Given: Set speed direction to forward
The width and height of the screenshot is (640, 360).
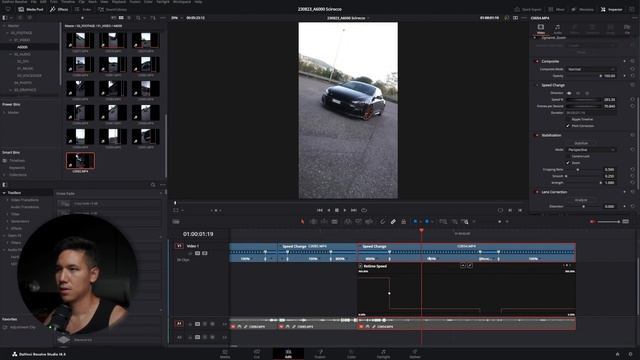Looking at the screenshot, I should 569,93.
